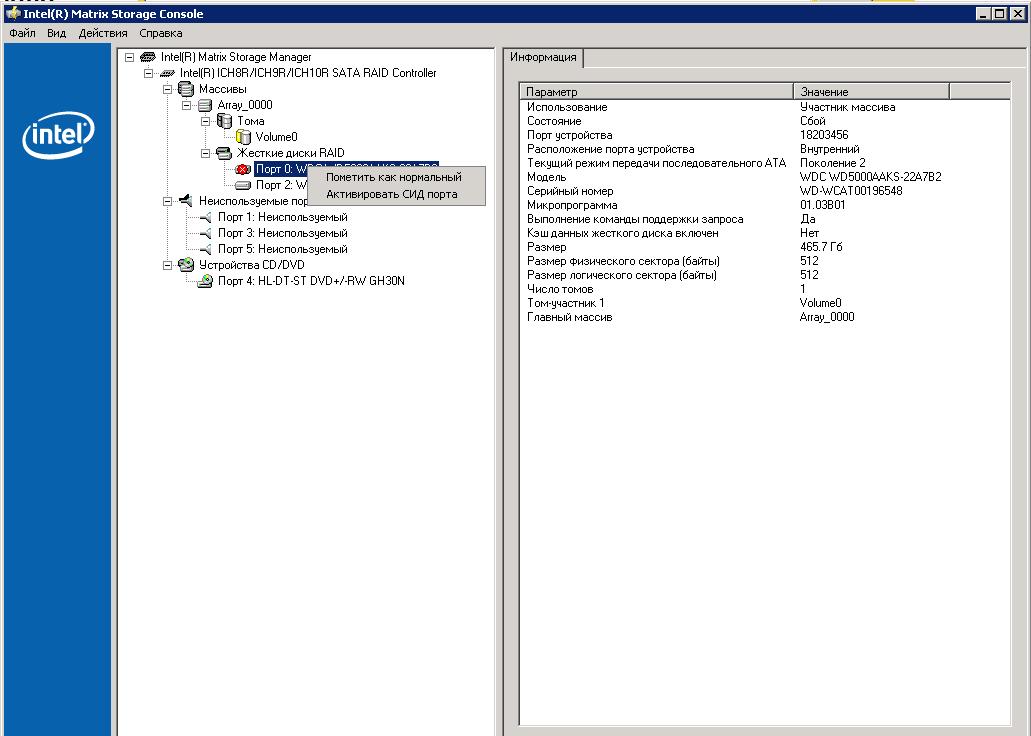Collapse the Intel Matrix Storage Manager root node
This screenshot has width=1031, height=736.
(130, 57)
